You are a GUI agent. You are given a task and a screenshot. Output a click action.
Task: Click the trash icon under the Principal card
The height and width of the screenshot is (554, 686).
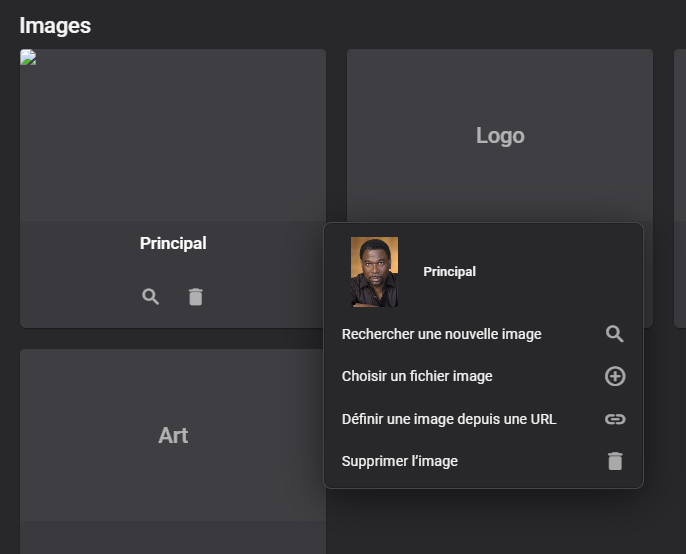(x=196, y=297)
